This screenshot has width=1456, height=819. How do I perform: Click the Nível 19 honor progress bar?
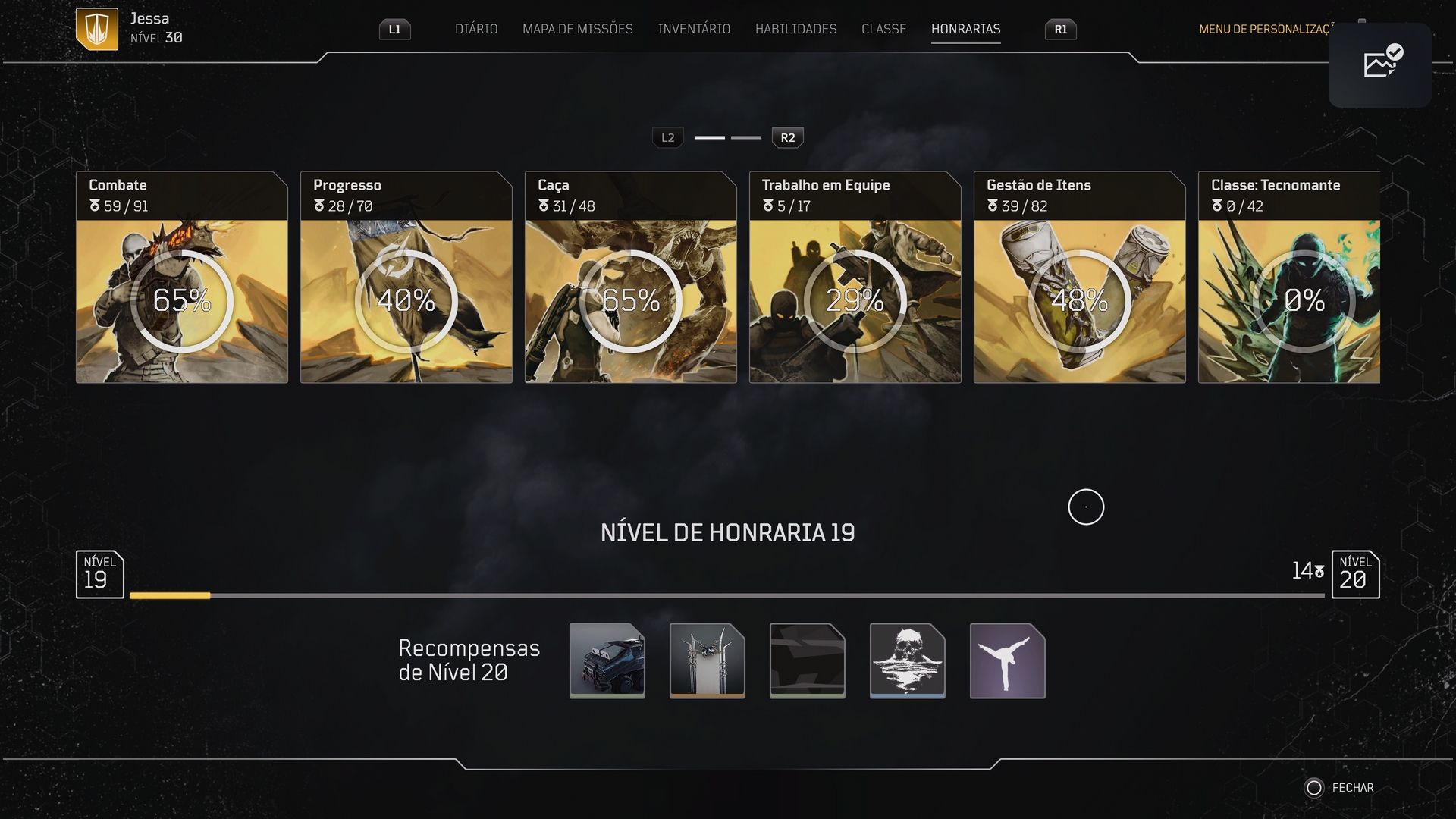click(727, 596)
